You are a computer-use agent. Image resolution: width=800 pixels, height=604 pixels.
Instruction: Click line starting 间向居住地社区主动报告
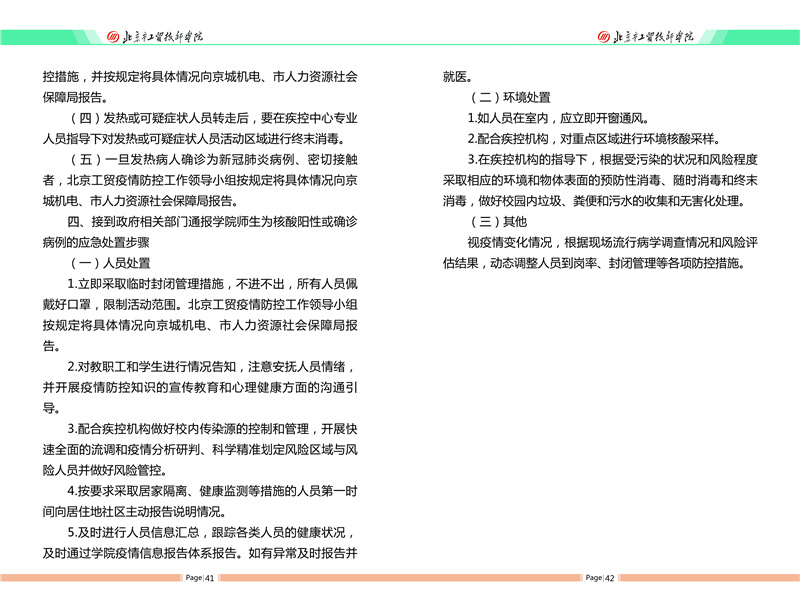click(x=134, y=512)
